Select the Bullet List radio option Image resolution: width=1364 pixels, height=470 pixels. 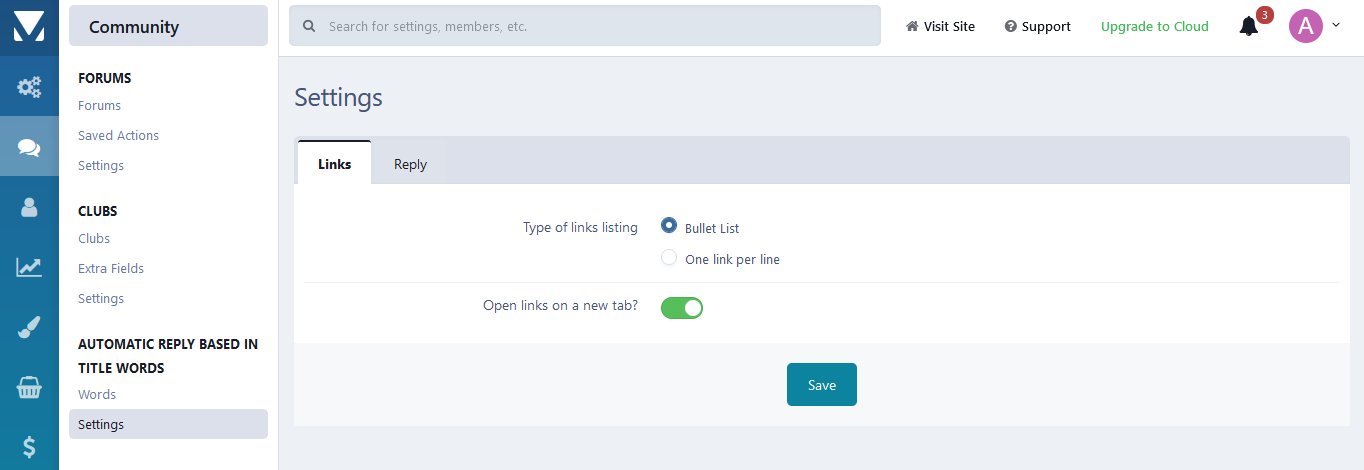pos(669,226)
